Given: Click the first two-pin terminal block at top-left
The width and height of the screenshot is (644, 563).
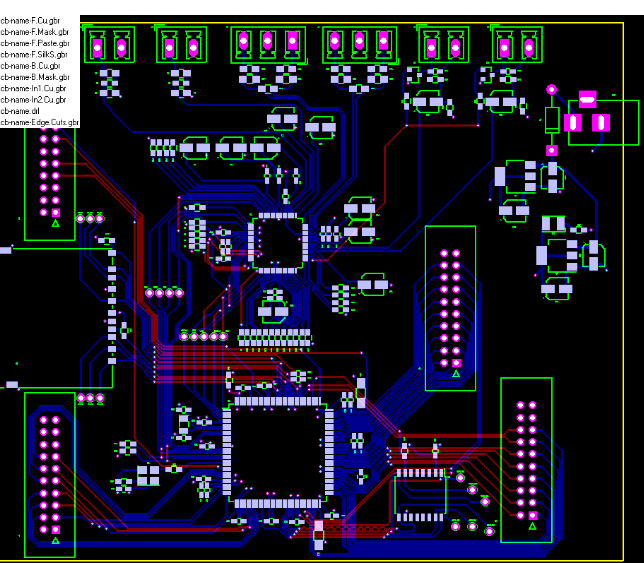Looking at the screenshot, I should pos(109,46).
